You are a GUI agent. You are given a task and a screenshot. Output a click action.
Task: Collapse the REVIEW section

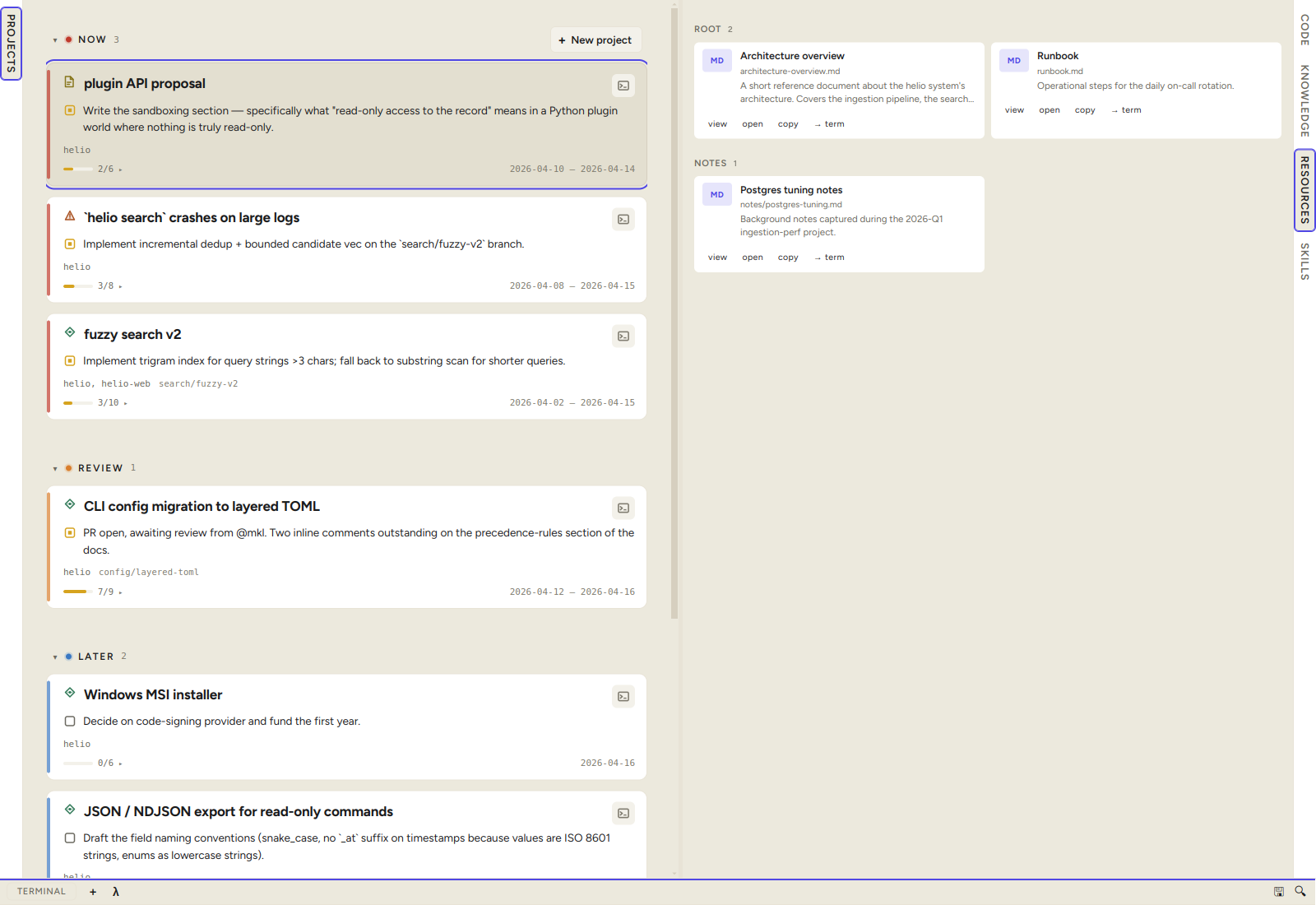tap(55, 469)
